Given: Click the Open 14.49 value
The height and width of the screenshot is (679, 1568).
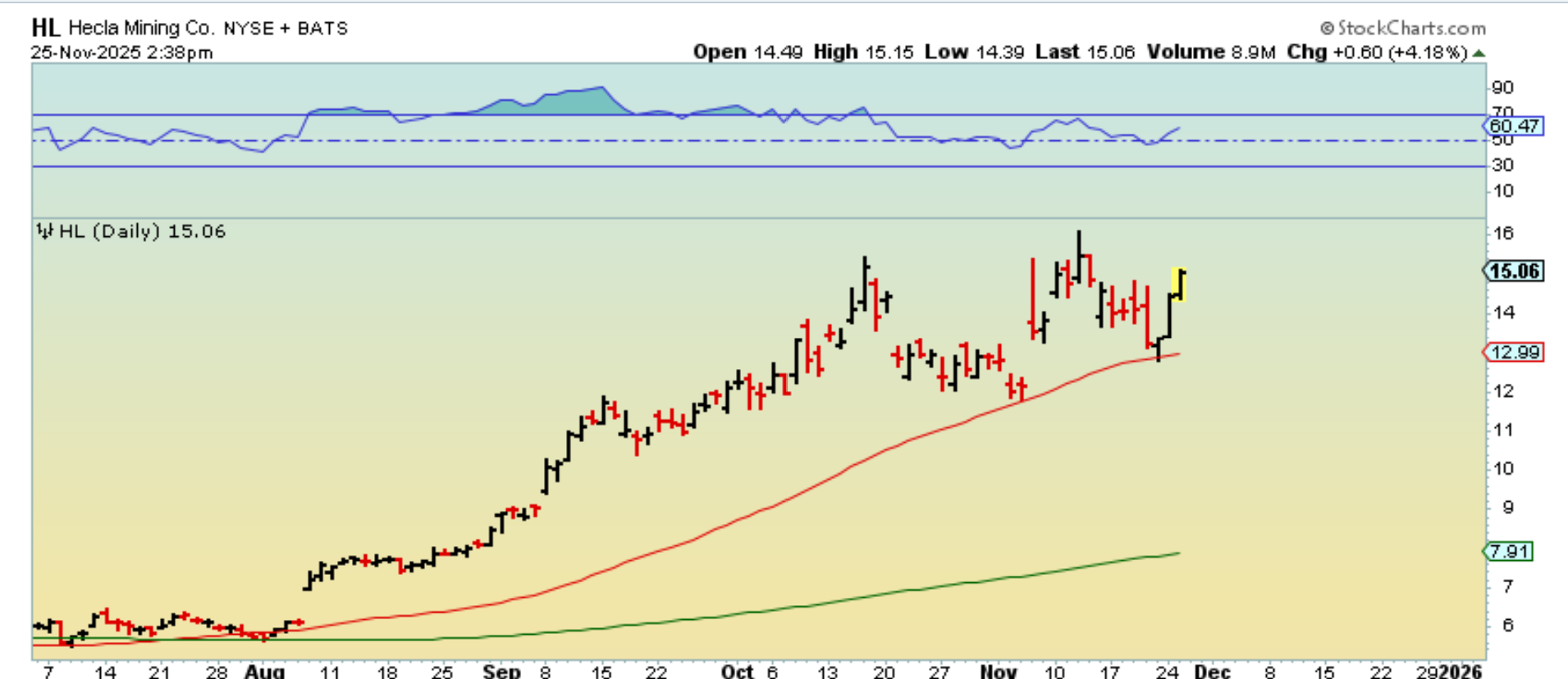Looking at the screenshot, I should click(x=747, y=52).
